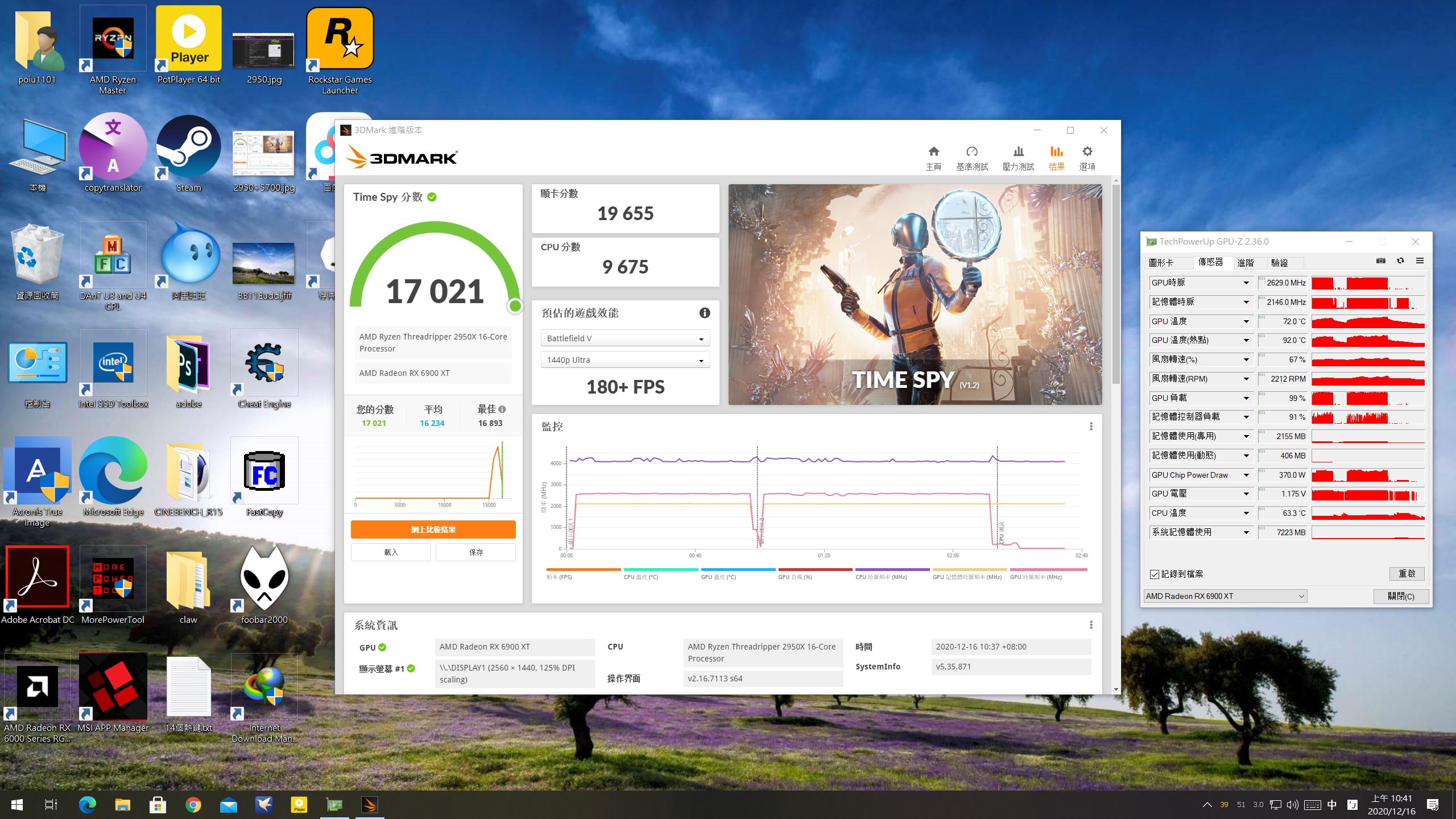Open Rockstar Games Launcher shortcut
Image resolution: width=1456 pixels, height=819 pixels.
tap(340, 50)
